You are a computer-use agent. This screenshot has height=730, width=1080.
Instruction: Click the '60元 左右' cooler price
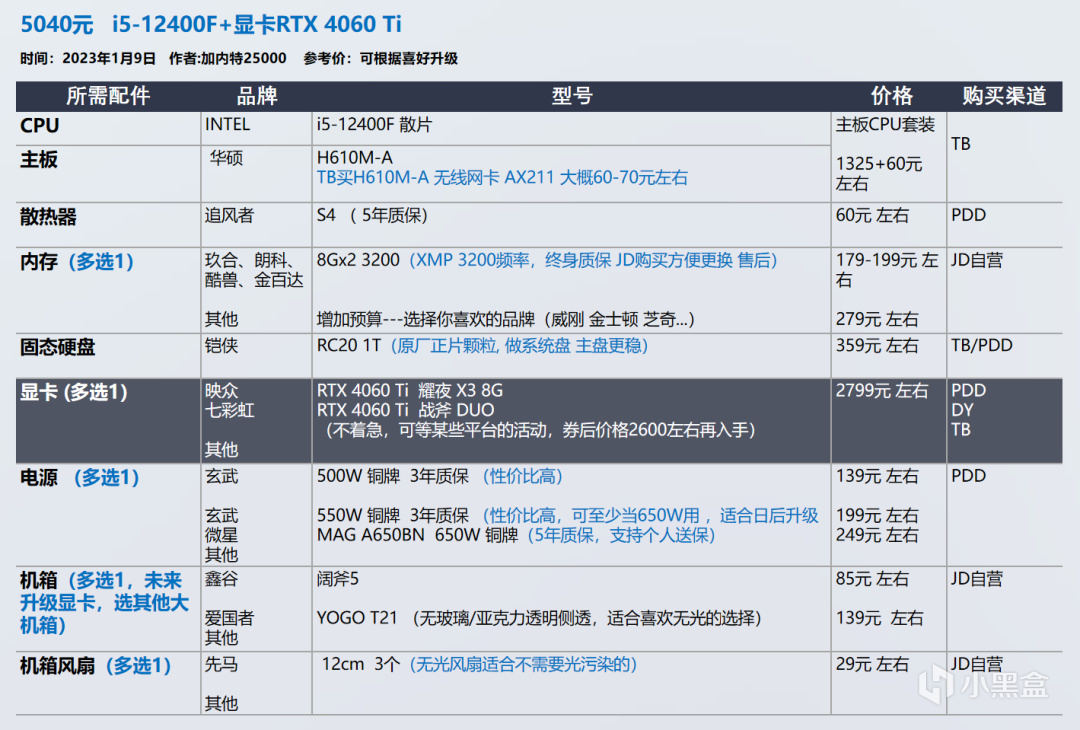pos(872,216)
